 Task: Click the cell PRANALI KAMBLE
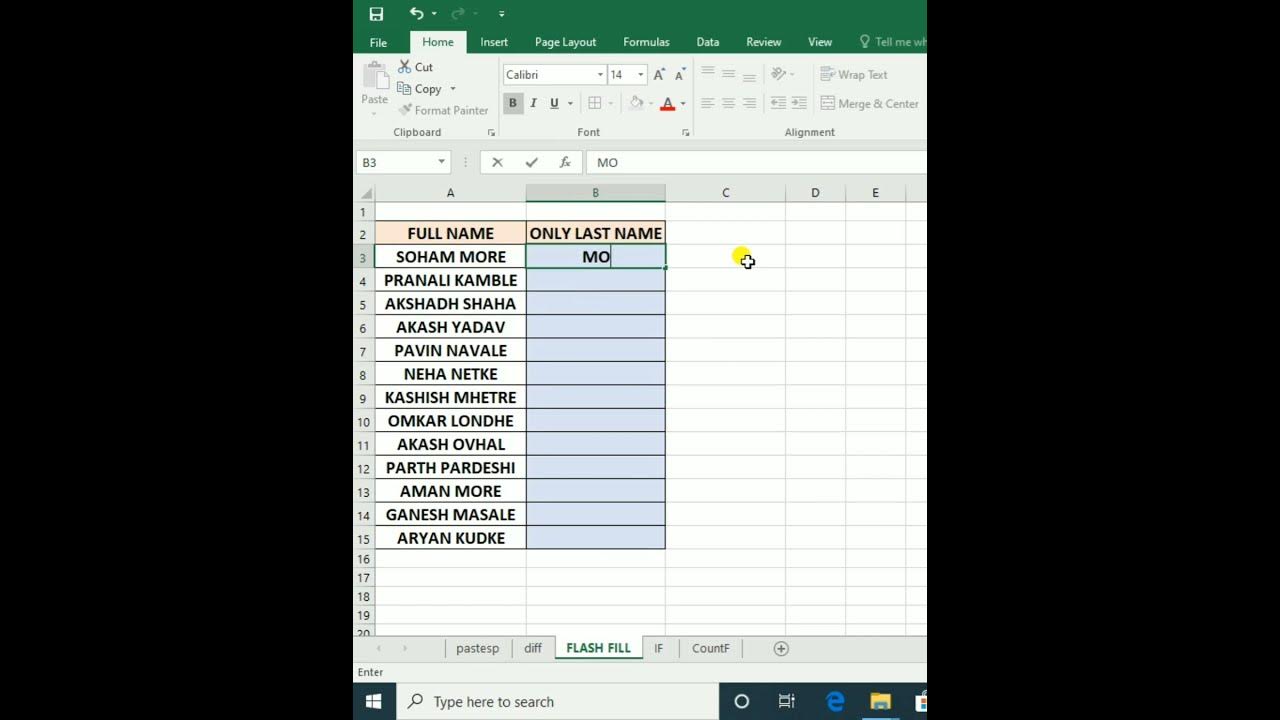(x=451, y=280)
